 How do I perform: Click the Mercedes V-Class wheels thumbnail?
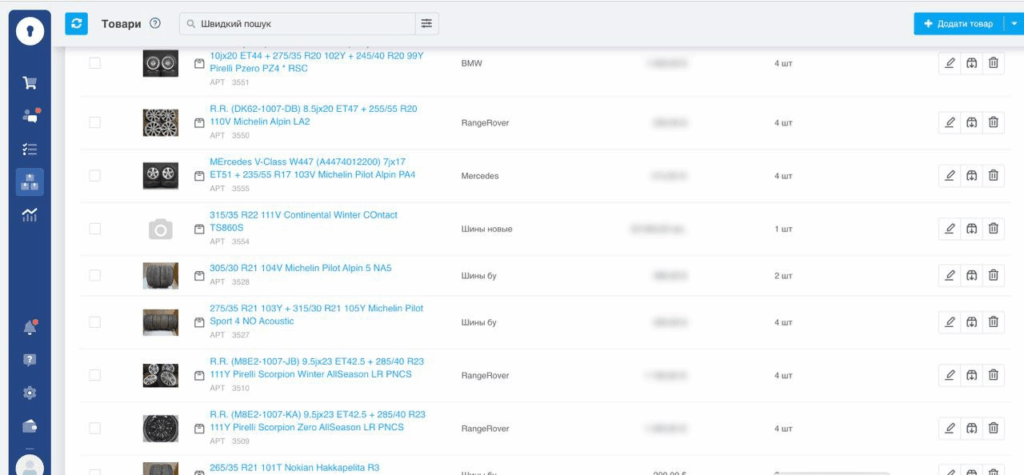coord(160,175)
